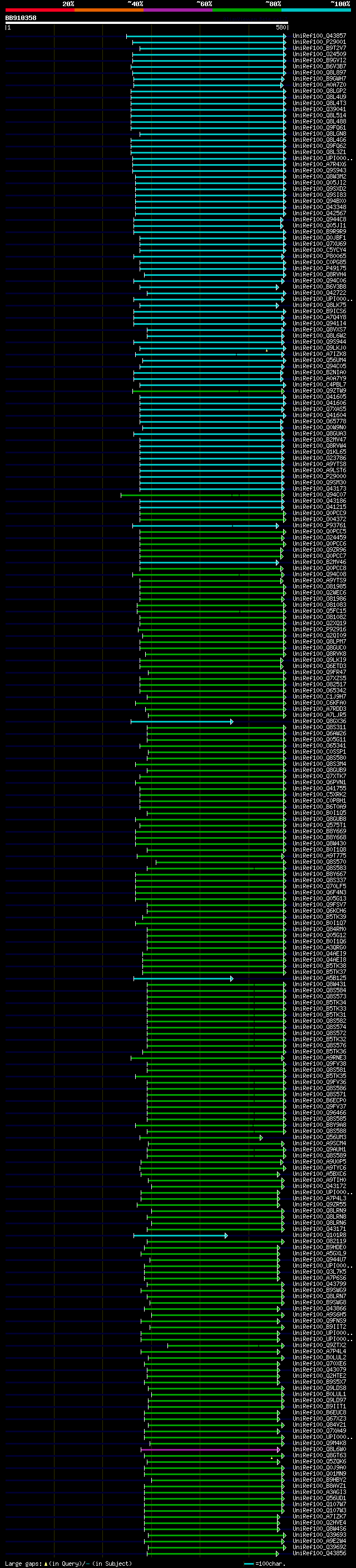The image size is (356, 1568).
Task: Click the label UniRef100_Q8LRN9
Action: point(319,1210)
